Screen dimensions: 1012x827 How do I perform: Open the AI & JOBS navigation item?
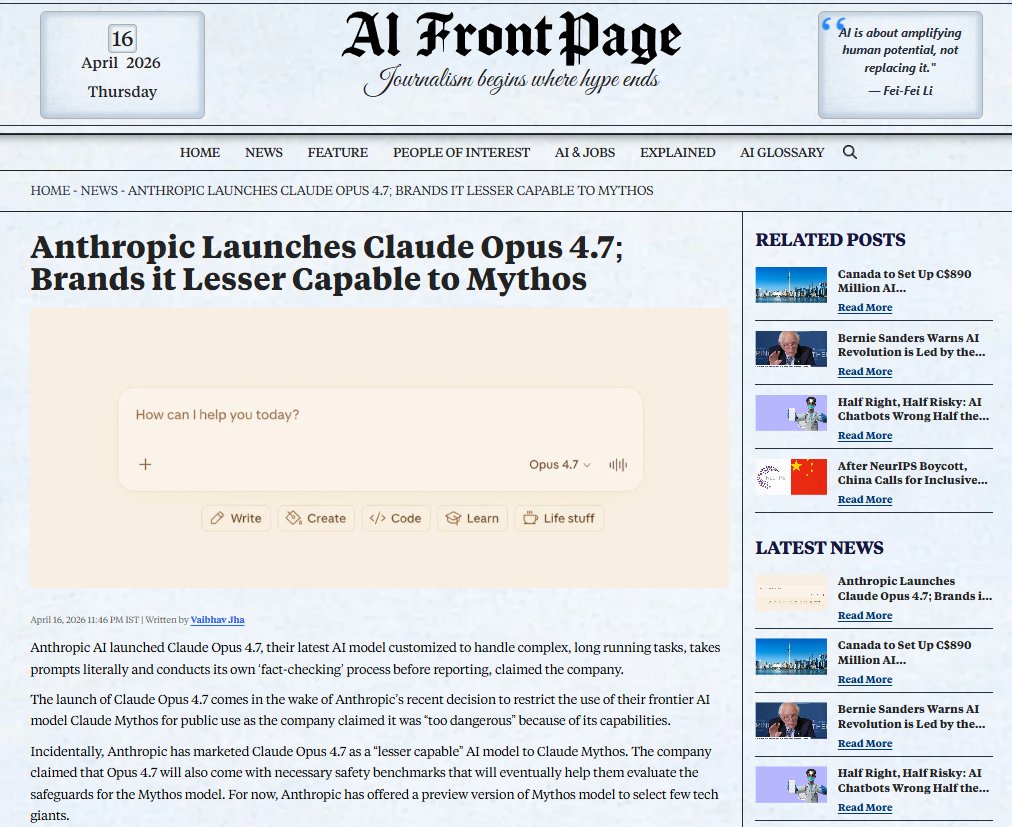[585, 152]
